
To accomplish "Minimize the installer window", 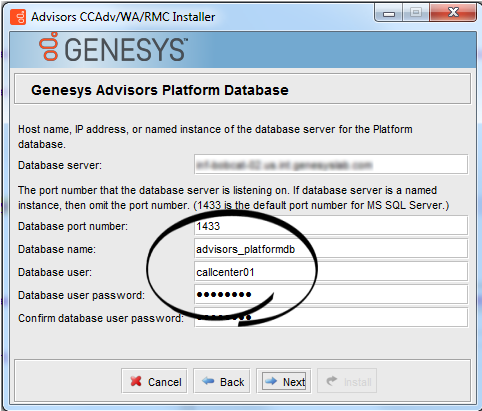I will tap(389, 14).
